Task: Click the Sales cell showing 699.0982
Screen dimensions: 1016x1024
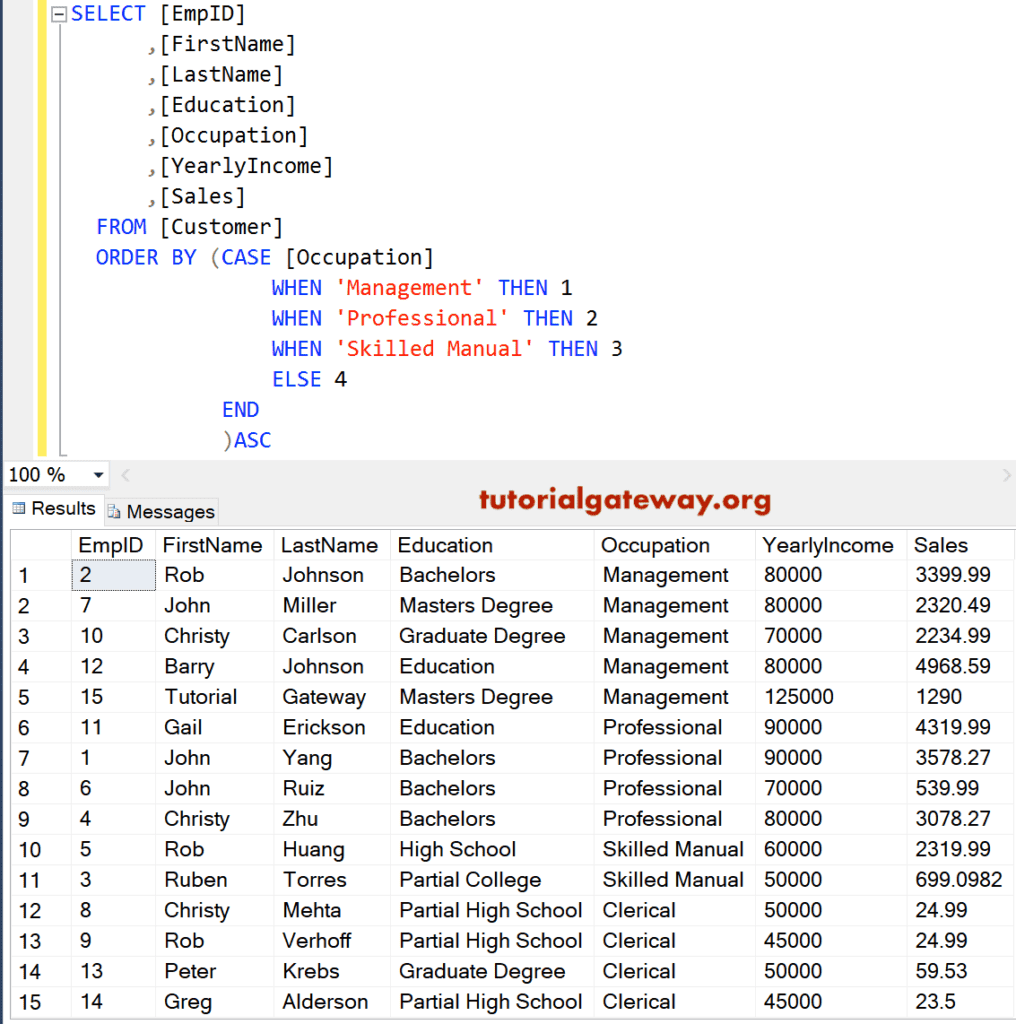Action: tap(958, 880)
